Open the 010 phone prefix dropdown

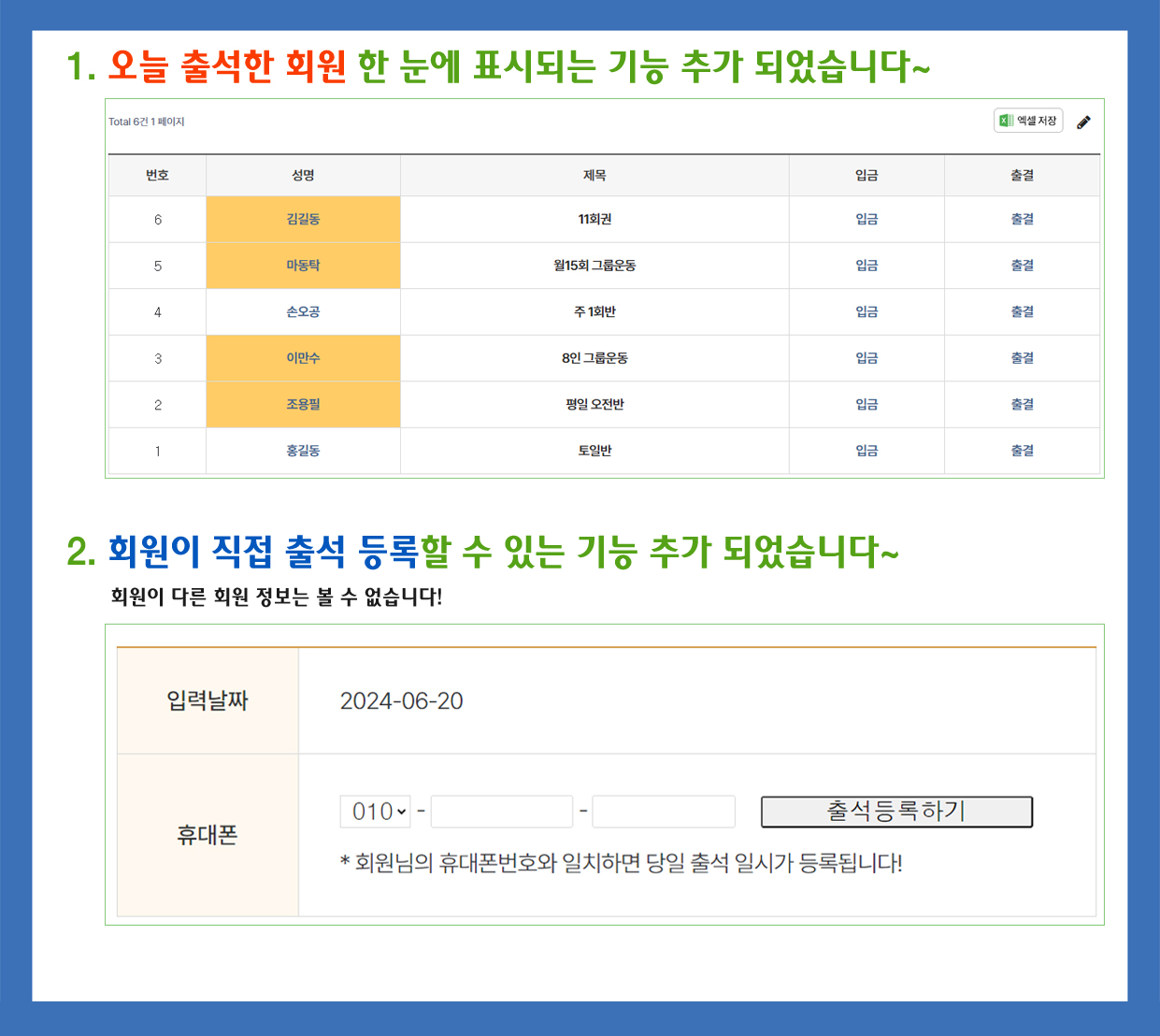[x=375, y=812]
